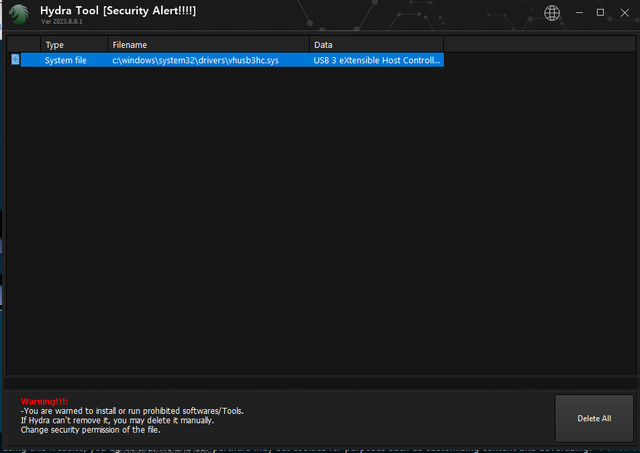Click the file icon beside System file row

pos(15,60)
